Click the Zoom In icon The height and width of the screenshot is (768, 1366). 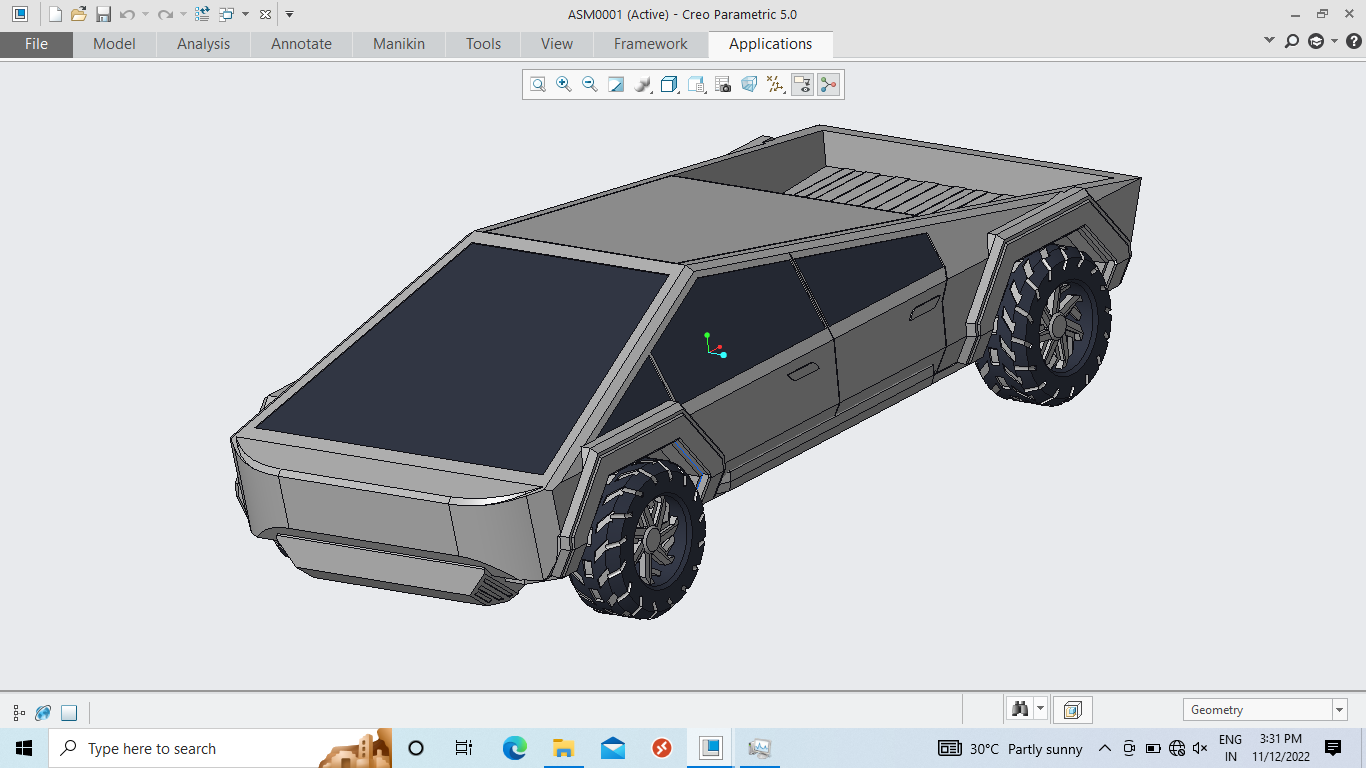pos(564,85)
